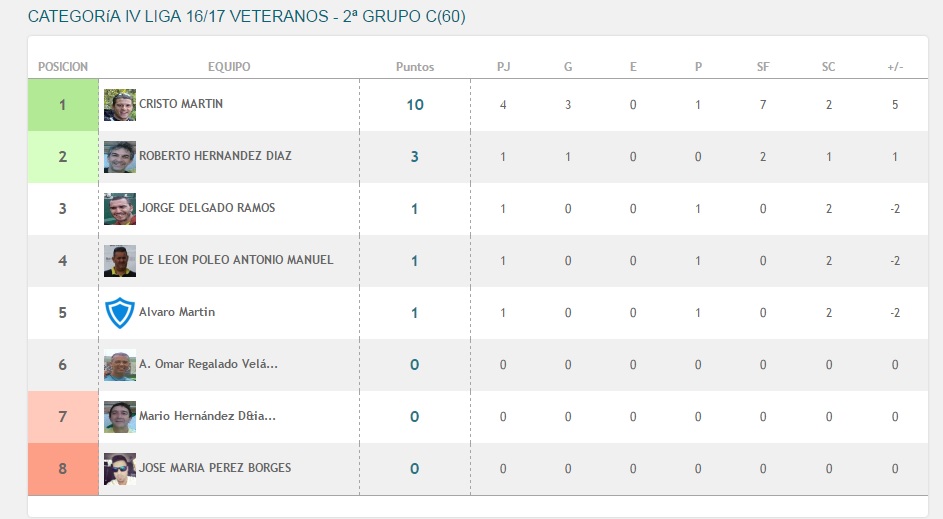
Task: Select the EQUIPO column header
Action: [229, 67]
